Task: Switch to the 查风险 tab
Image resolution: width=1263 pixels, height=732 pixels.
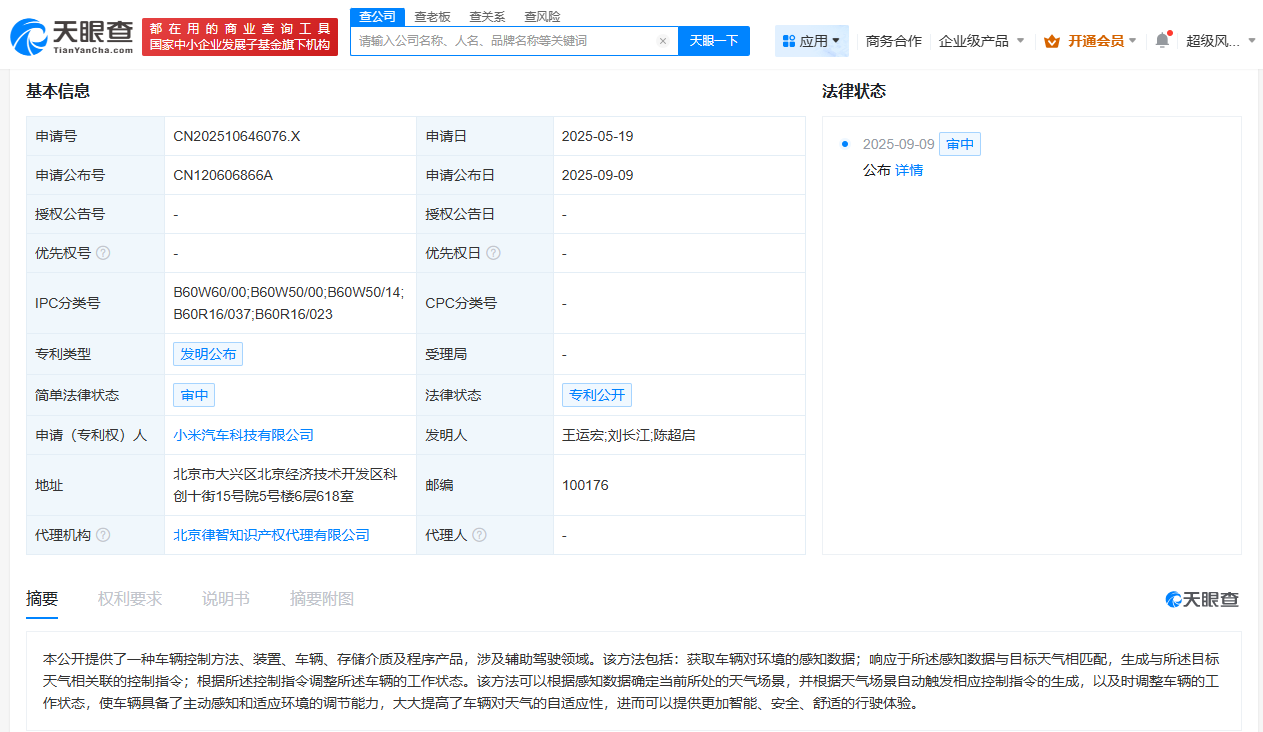Action: click(544, 16)
